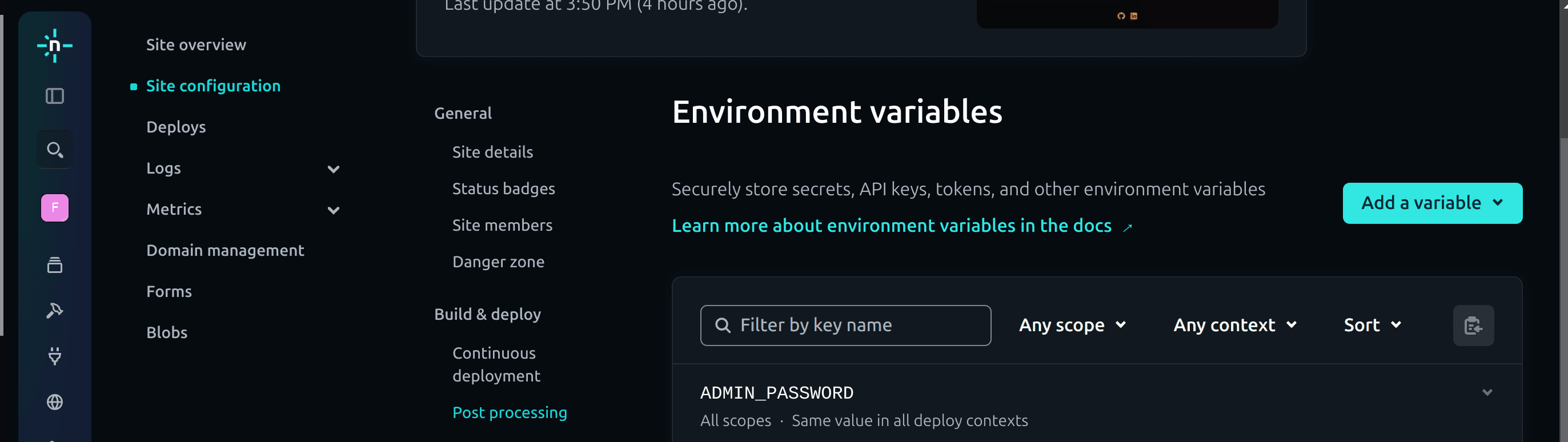Open Site details settings
Viewport: 1568px width, 442px height.
pyautogui.click(x=492, y=152)
